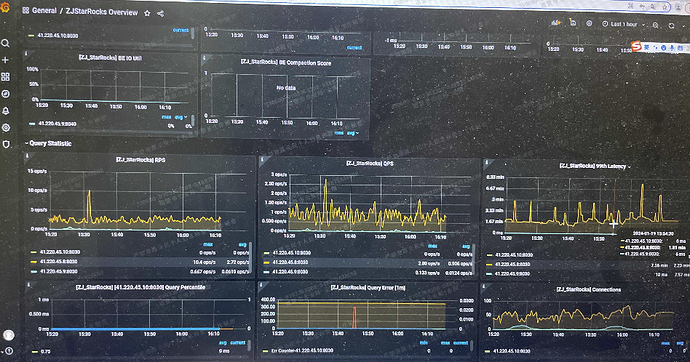Open the Configuration gear icon in the sidebar

[x=5, y=128]
